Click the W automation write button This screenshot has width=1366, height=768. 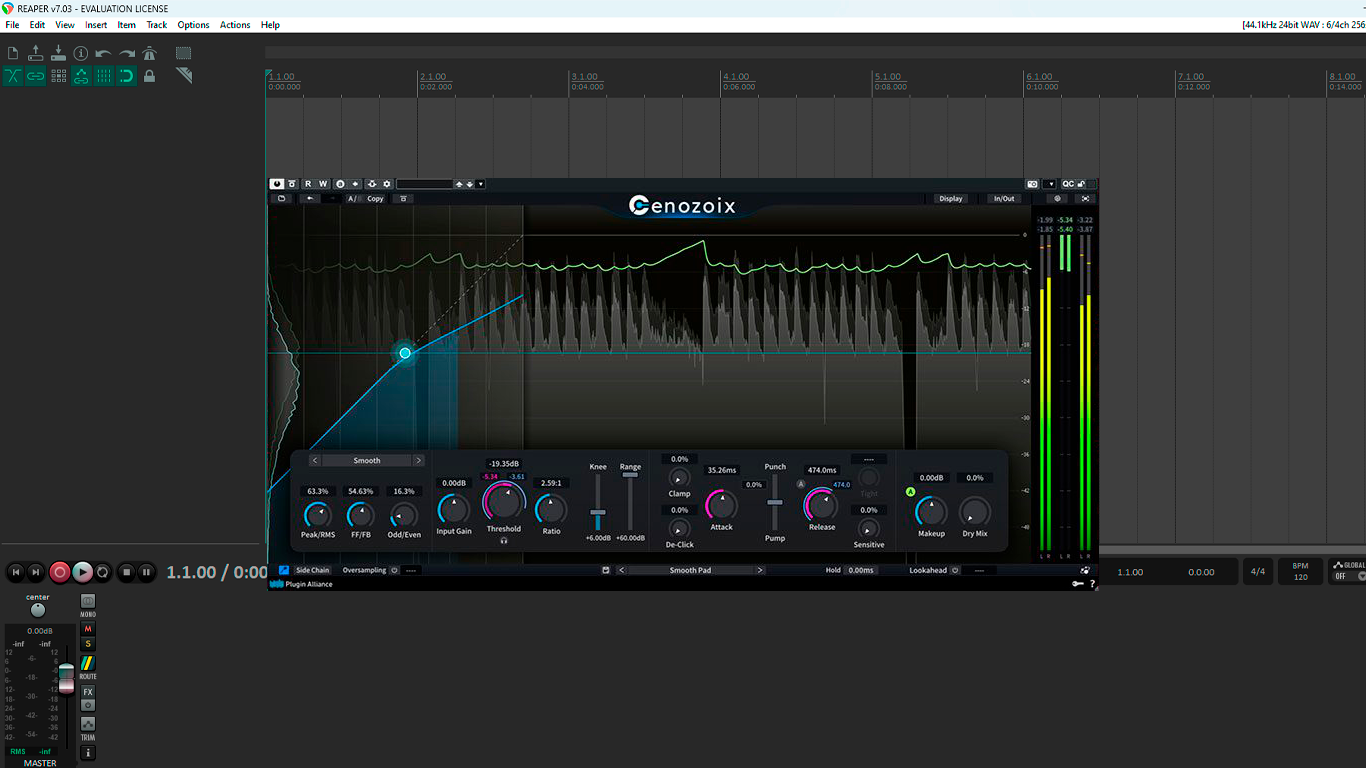323,184
